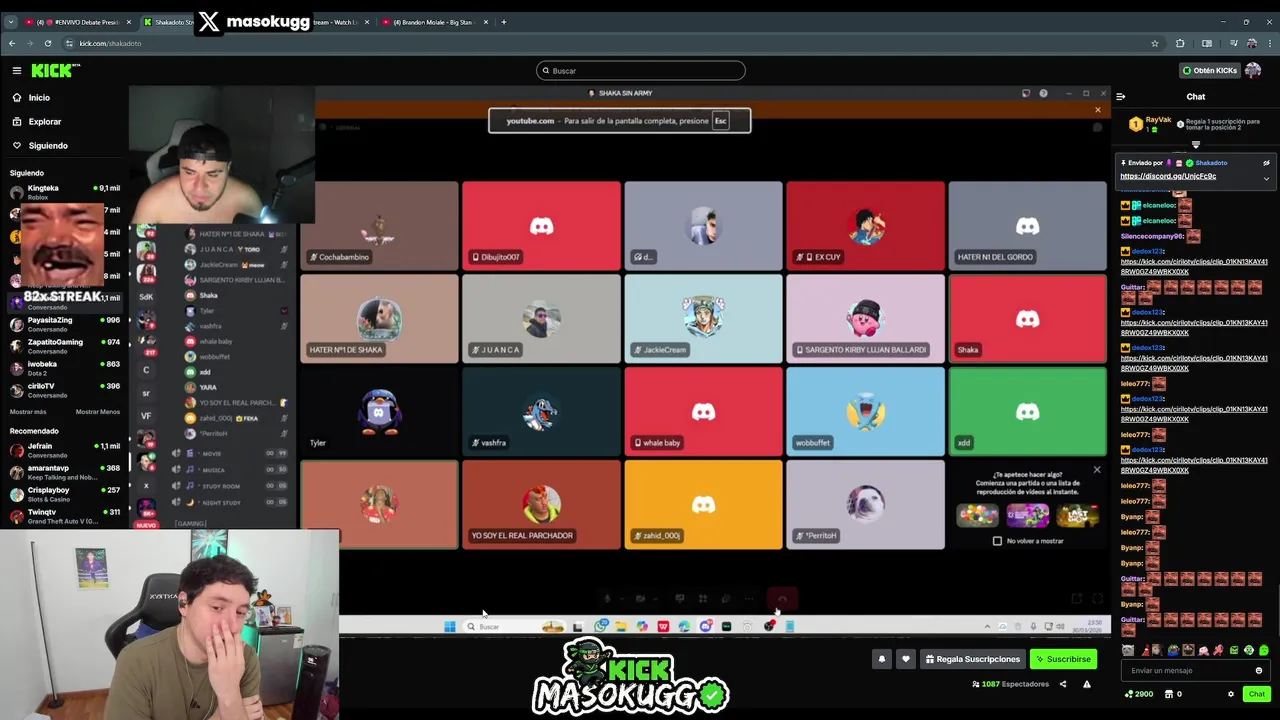The height and width of the screenshot is (720, 1280).
Task: Switch to the Brandon Molale browser tab
Action: [434, 22]
